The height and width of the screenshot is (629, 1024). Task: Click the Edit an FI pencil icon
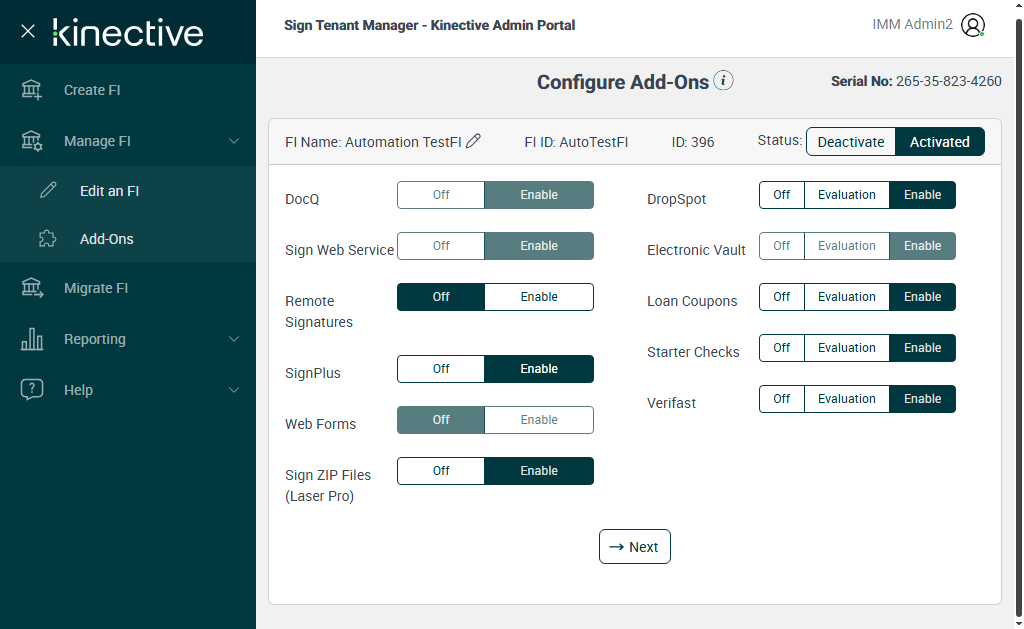click(48, 190)
